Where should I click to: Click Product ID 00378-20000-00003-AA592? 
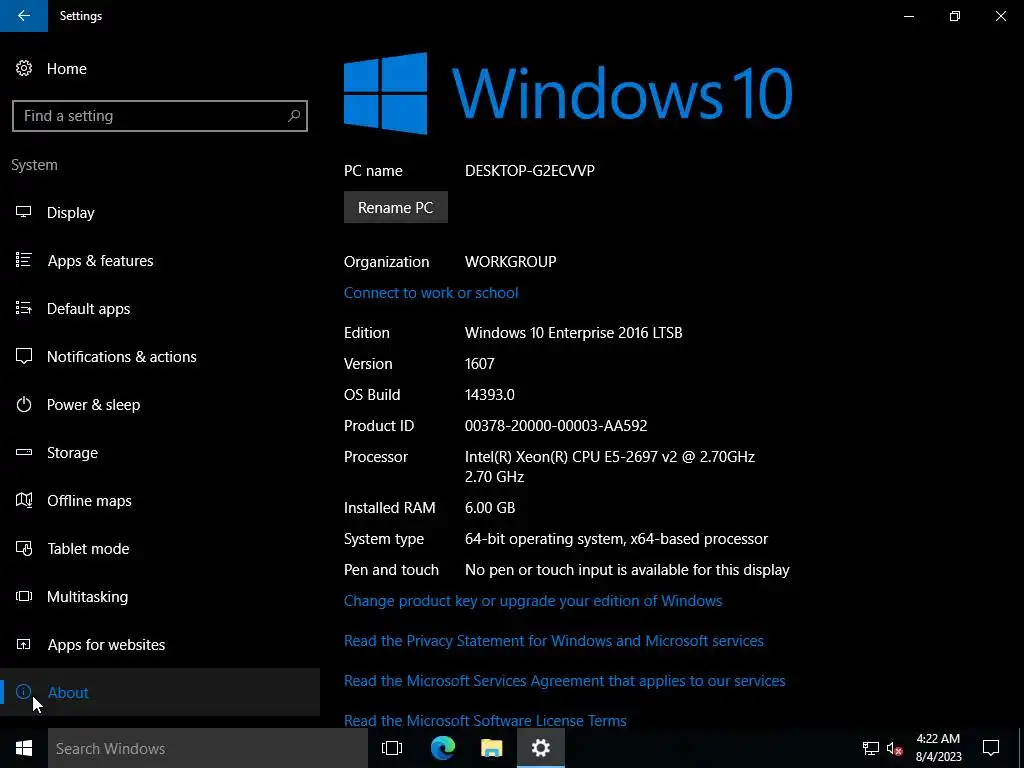(x=556, y=426)
